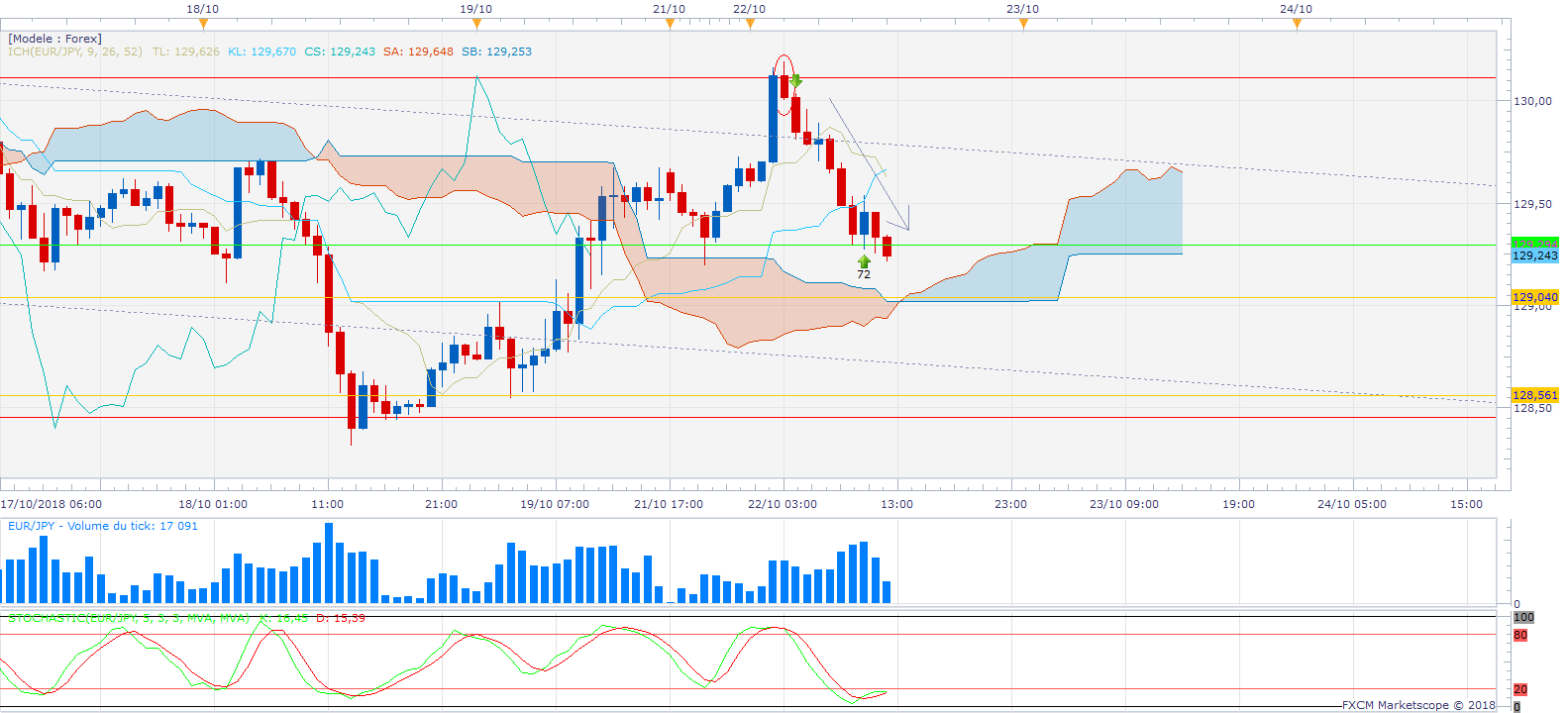Click the orange day marker under 21/10

click(x=670, y=24)
